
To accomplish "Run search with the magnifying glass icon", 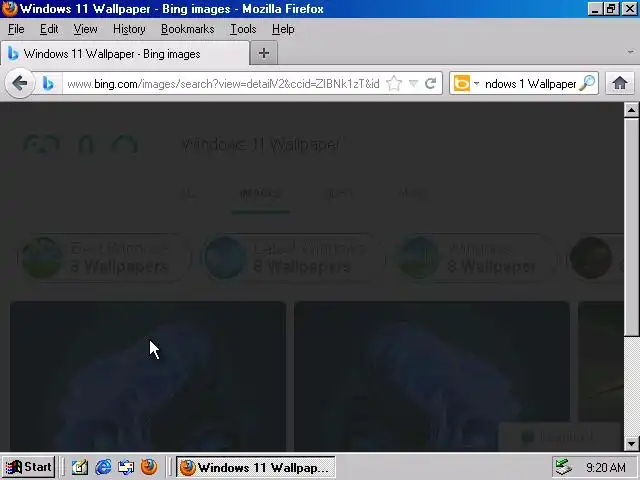I will 587,83.
